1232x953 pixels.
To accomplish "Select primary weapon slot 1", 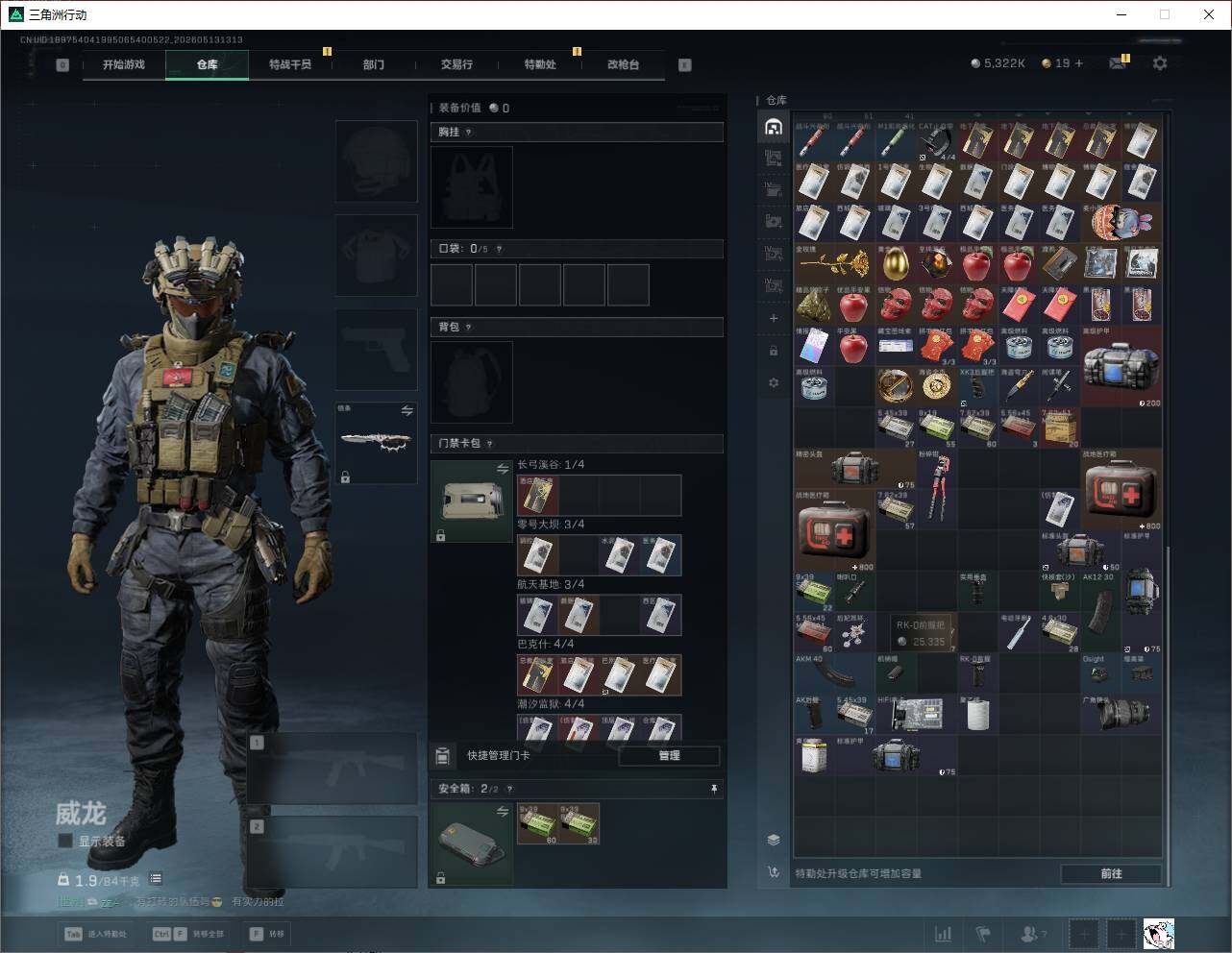I will click(332, 769).
